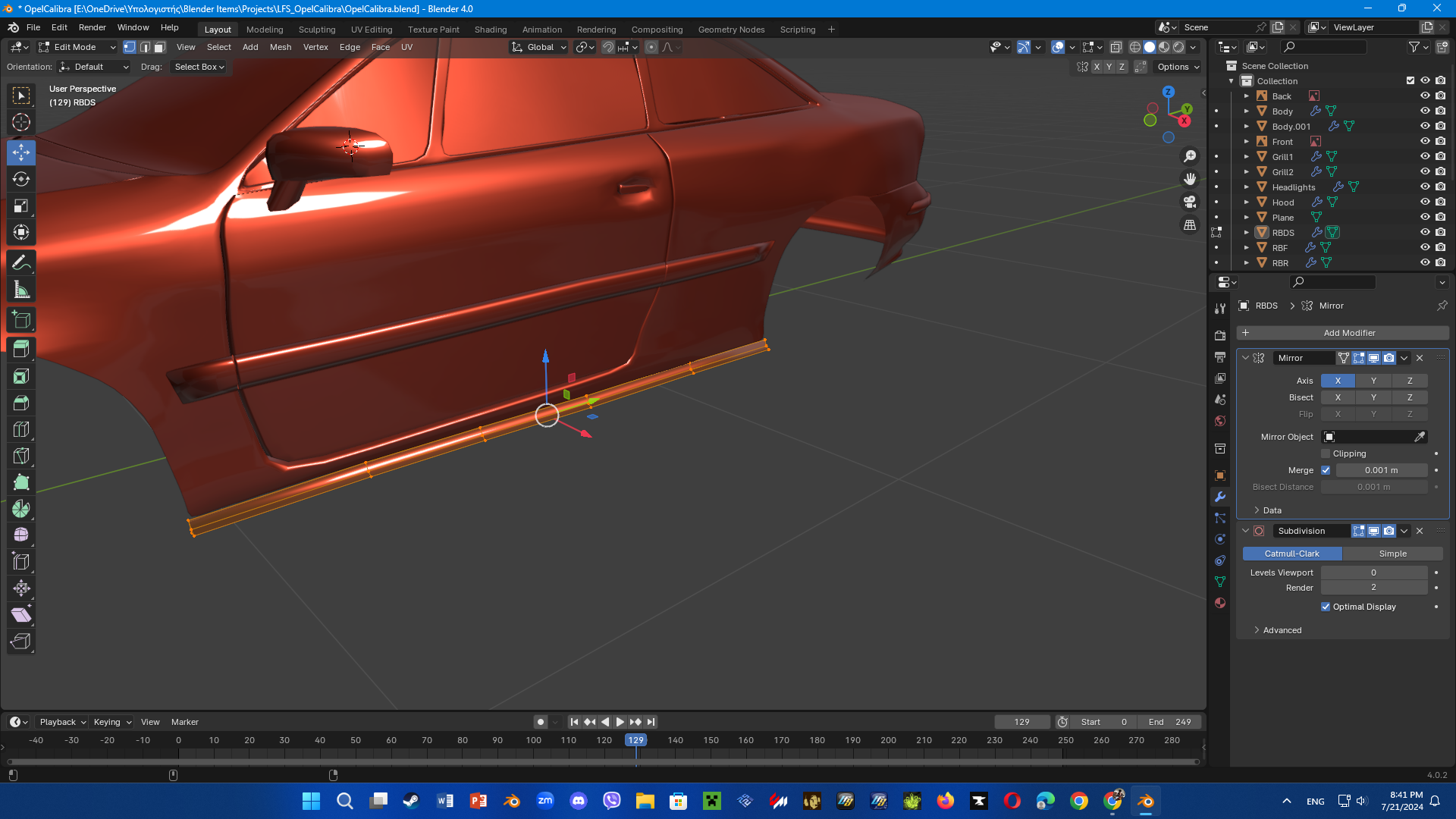Uncheck Optimal Display in Subdivision modifier
The width and height of the screenshot is (1456, 819).
pos(1326,607)
